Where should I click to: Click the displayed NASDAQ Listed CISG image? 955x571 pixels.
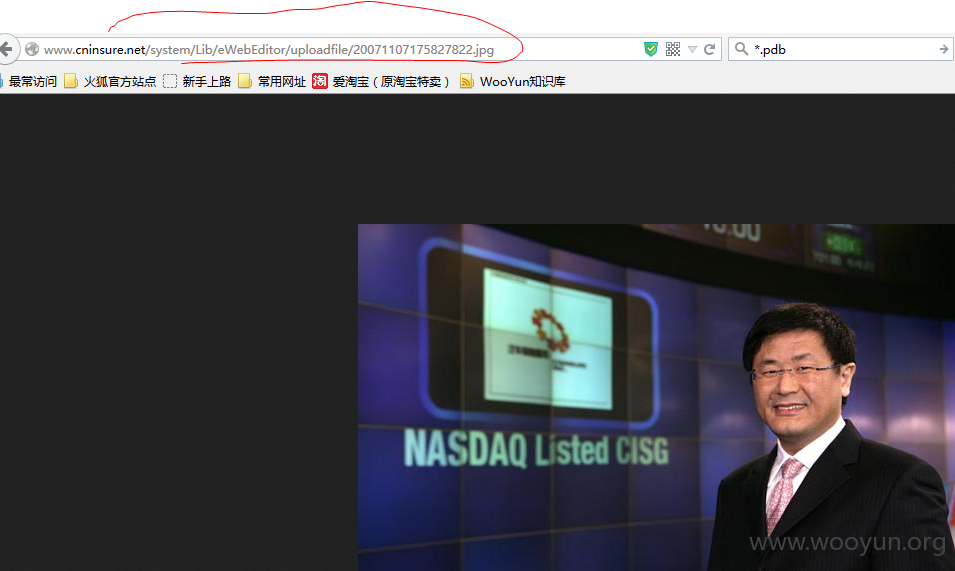coord(656,398)
